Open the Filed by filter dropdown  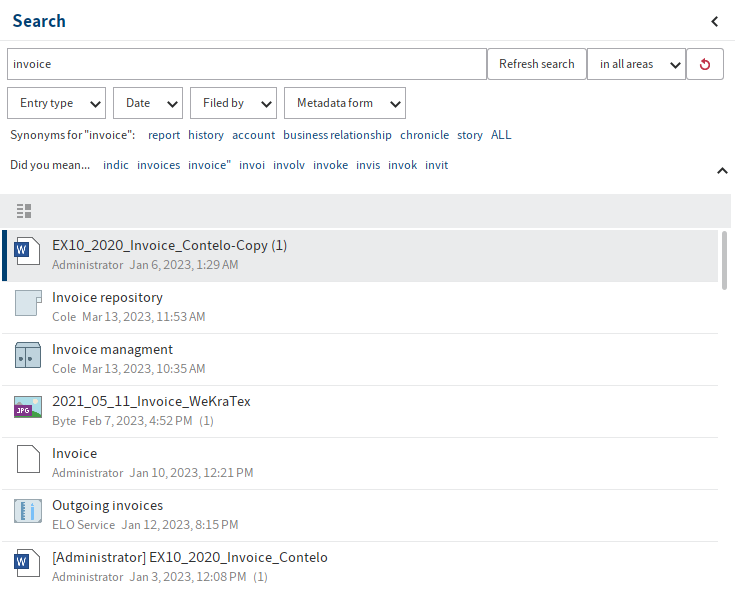[233, 103]
